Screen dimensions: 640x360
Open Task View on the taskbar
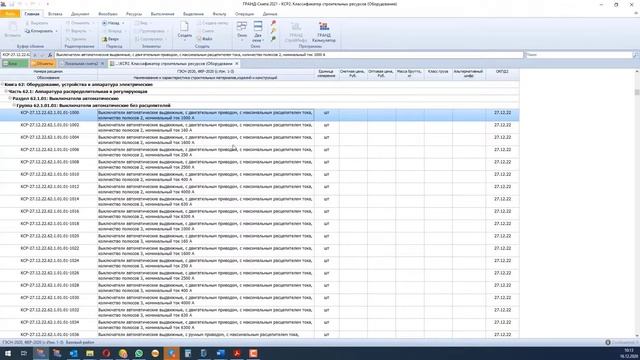[x=24, y=353]
